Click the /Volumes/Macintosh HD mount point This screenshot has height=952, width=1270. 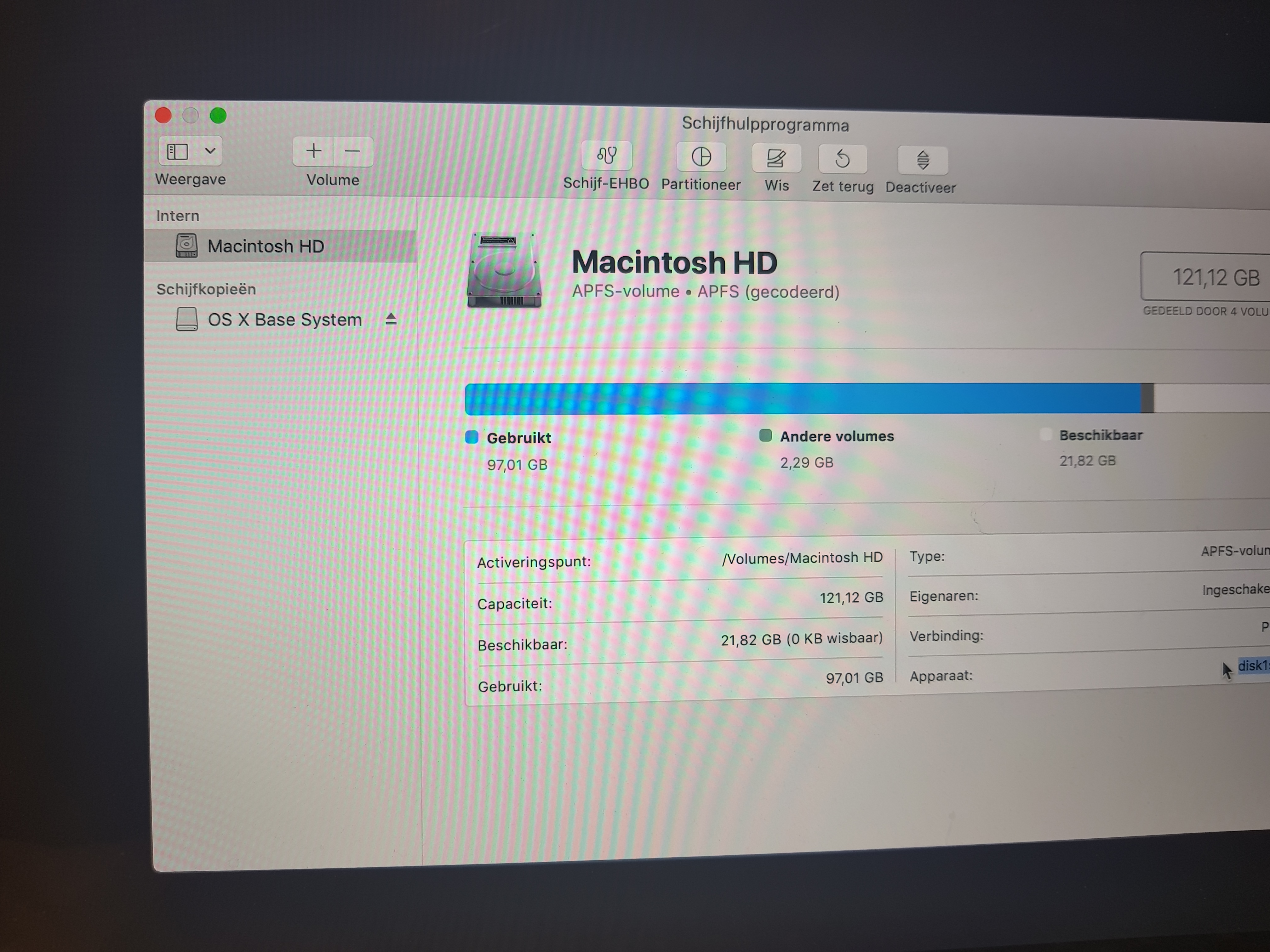(x=802, y=558)
